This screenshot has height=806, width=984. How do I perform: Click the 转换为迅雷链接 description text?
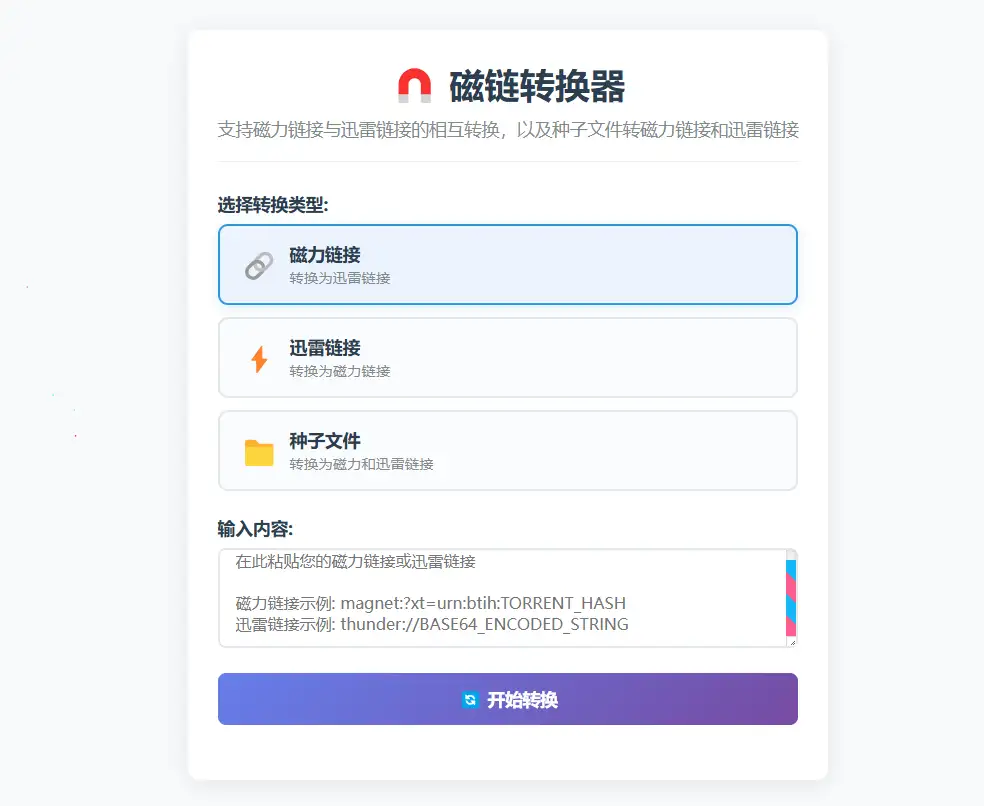(340, 278)
